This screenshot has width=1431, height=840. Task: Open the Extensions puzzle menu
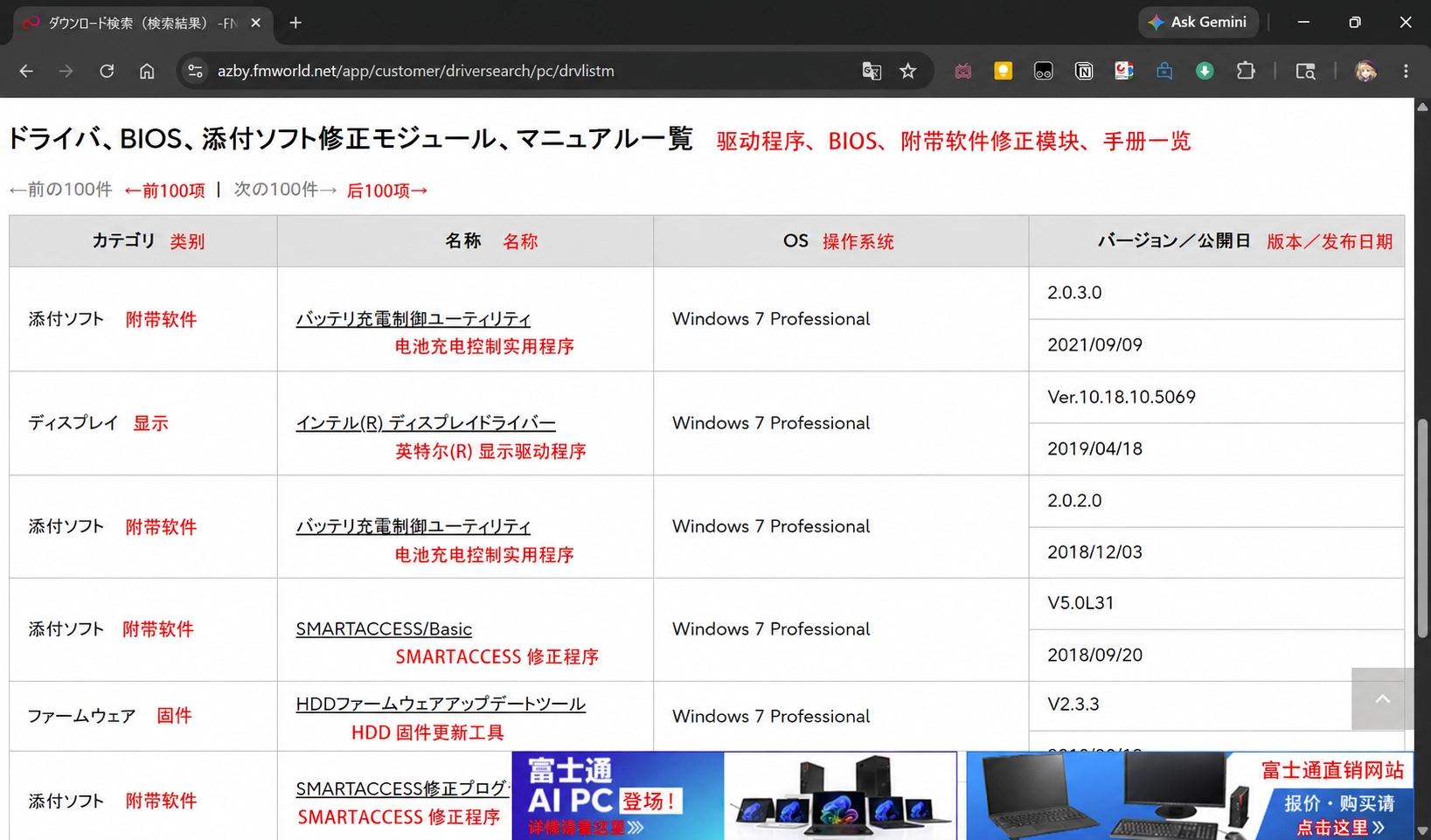point(1246,71)
